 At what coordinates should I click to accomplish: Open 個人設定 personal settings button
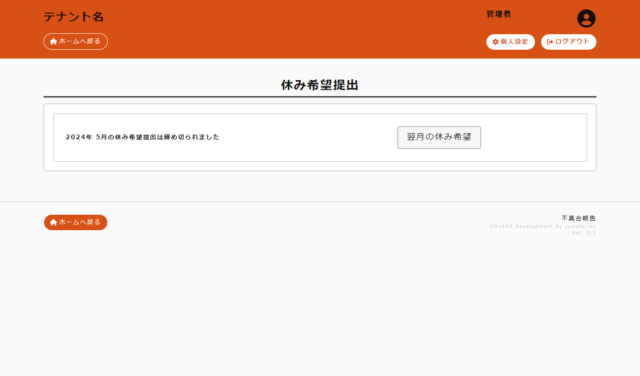510,42
